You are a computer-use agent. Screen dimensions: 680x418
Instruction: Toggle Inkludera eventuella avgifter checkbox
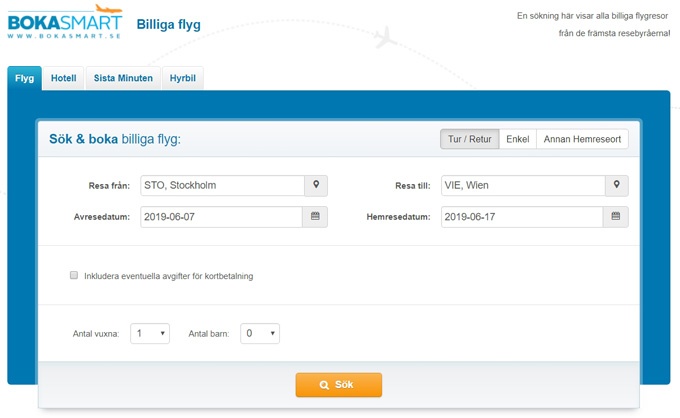click(74, 275)
